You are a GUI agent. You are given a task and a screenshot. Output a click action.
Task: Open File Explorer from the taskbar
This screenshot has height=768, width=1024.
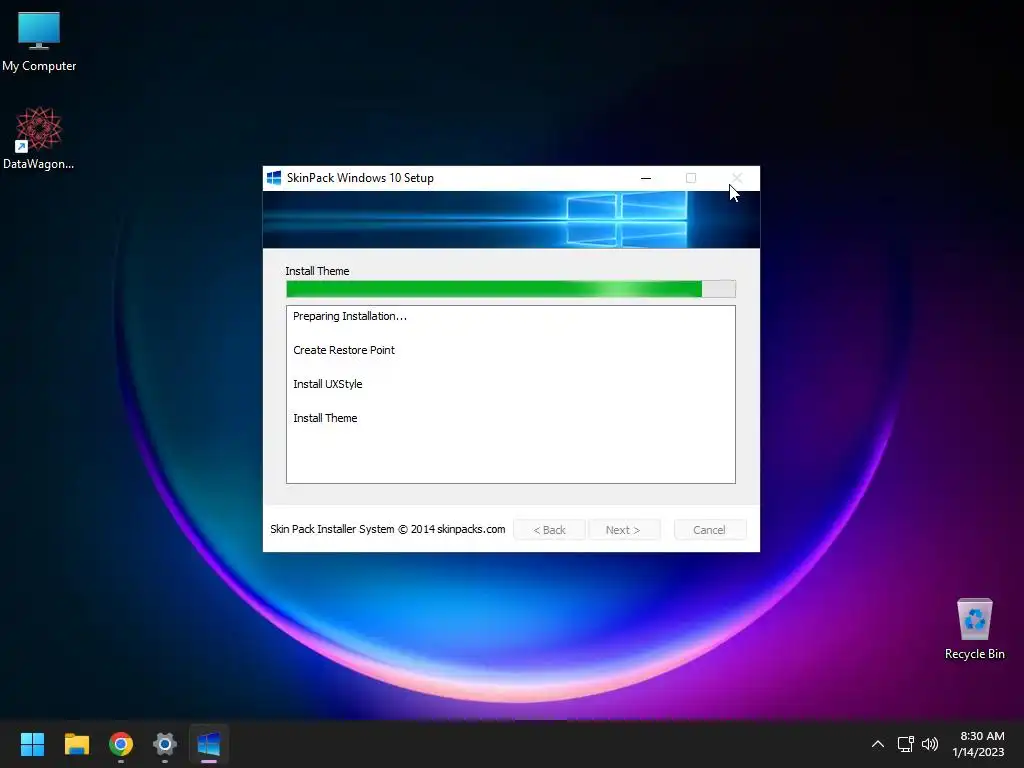coord(76,744)
